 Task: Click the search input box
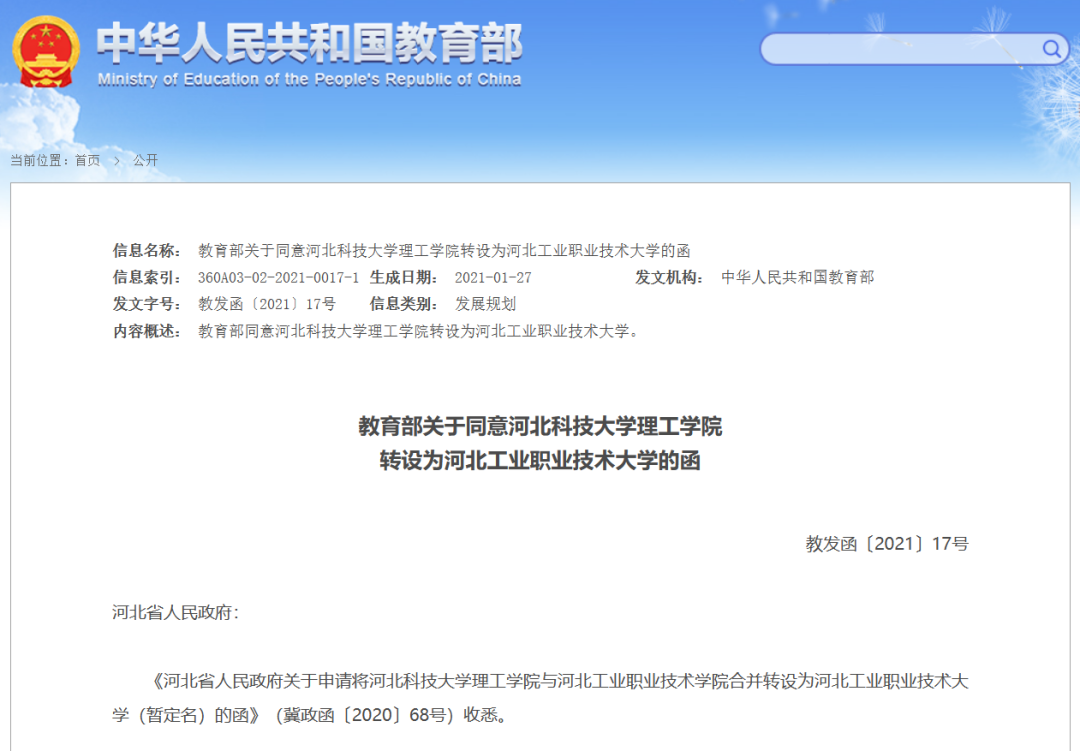pos(900,48)
